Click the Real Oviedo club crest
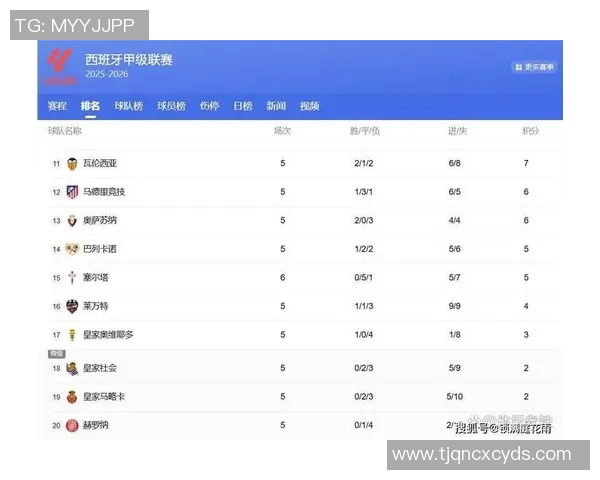The image size is (600, 480). point(72,335)
